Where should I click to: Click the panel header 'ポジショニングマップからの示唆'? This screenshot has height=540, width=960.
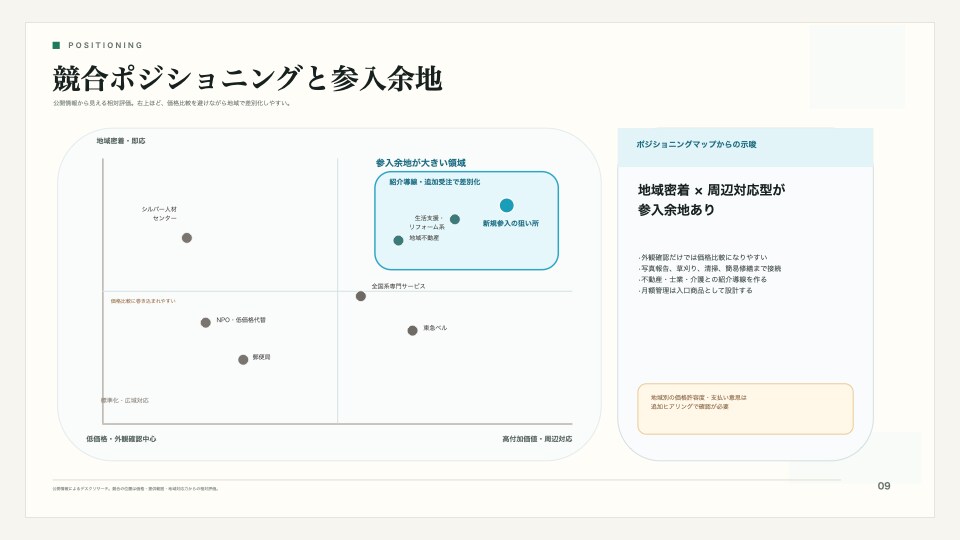pos(696,144)
